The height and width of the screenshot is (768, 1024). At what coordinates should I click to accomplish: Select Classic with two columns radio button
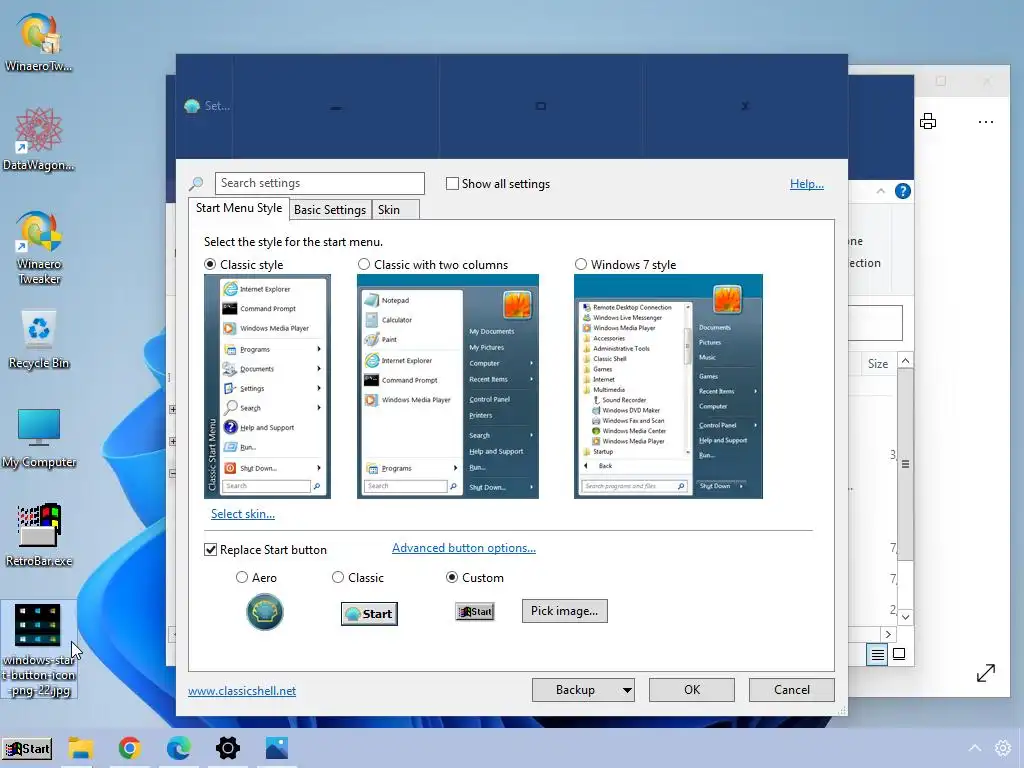(364, 264)
